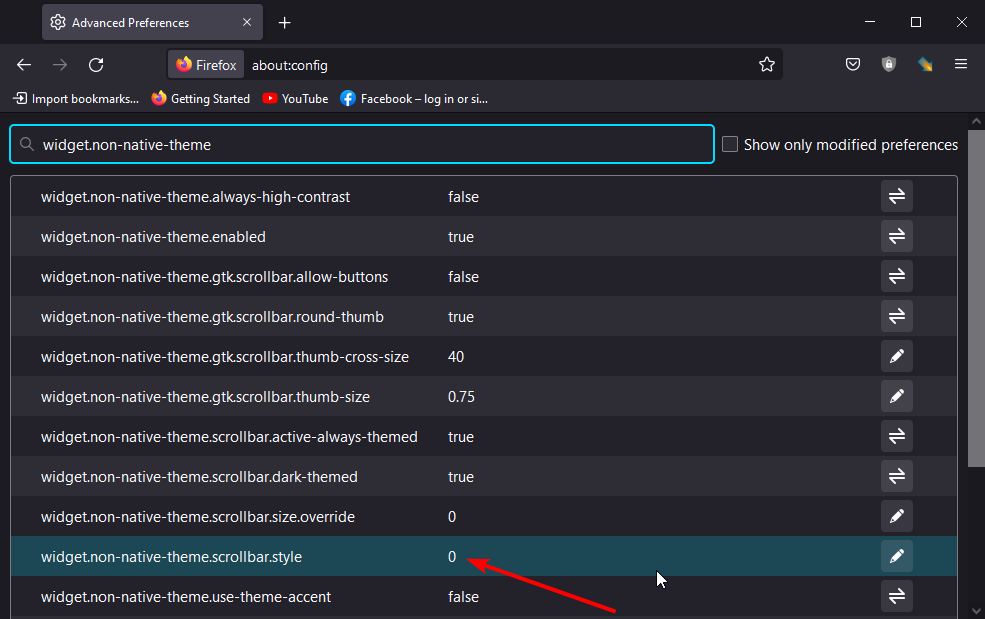
Task: Open the Facebook log in bookmark
Action: (x=414, y=99)
